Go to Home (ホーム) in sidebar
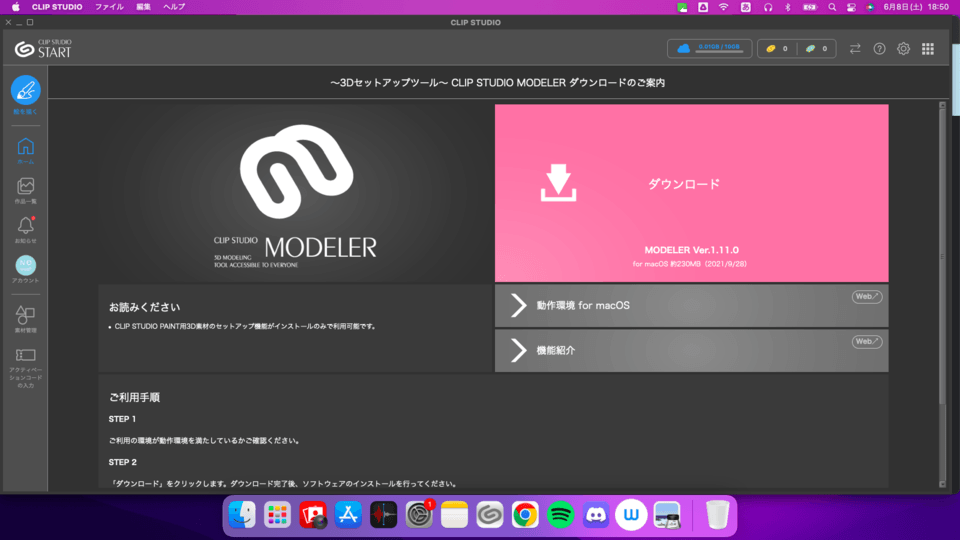This screenshot has height=540, width=960. 26,150
